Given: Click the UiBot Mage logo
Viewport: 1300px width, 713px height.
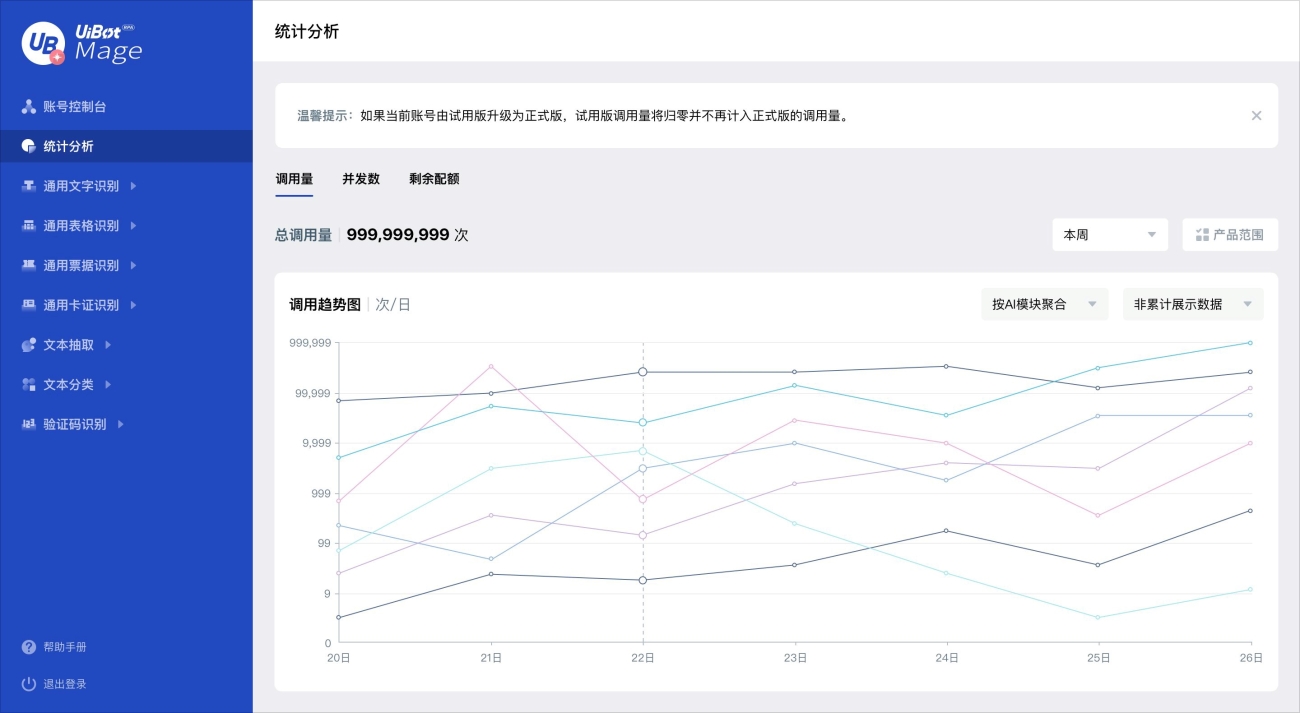Looking at the screenshot, I should pos(82,43).
